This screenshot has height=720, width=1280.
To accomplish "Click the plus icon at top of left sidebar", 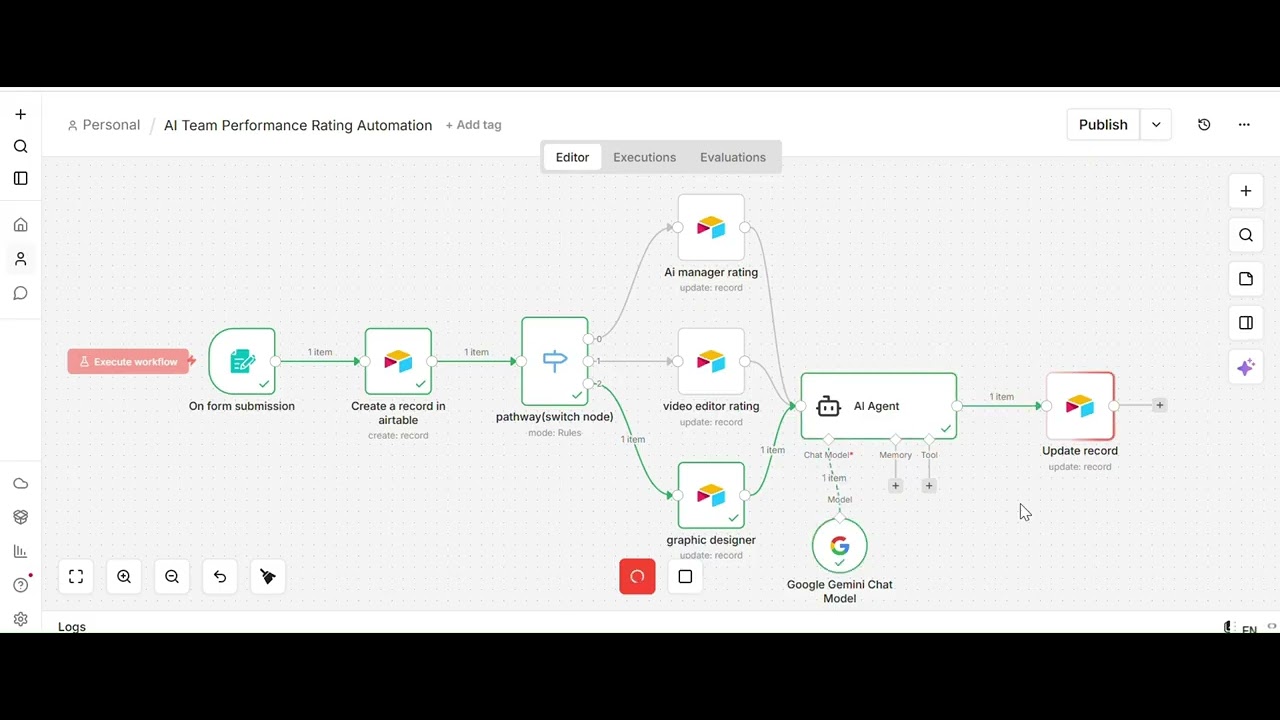I will (x=20, y=115).
